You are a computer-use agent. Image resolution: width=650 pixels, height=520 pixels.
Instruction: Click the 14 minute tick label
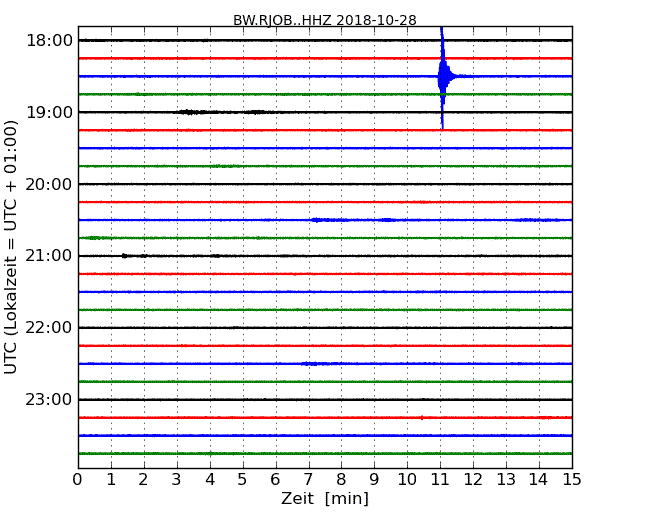pyautogui.click(x=539, y=480)
